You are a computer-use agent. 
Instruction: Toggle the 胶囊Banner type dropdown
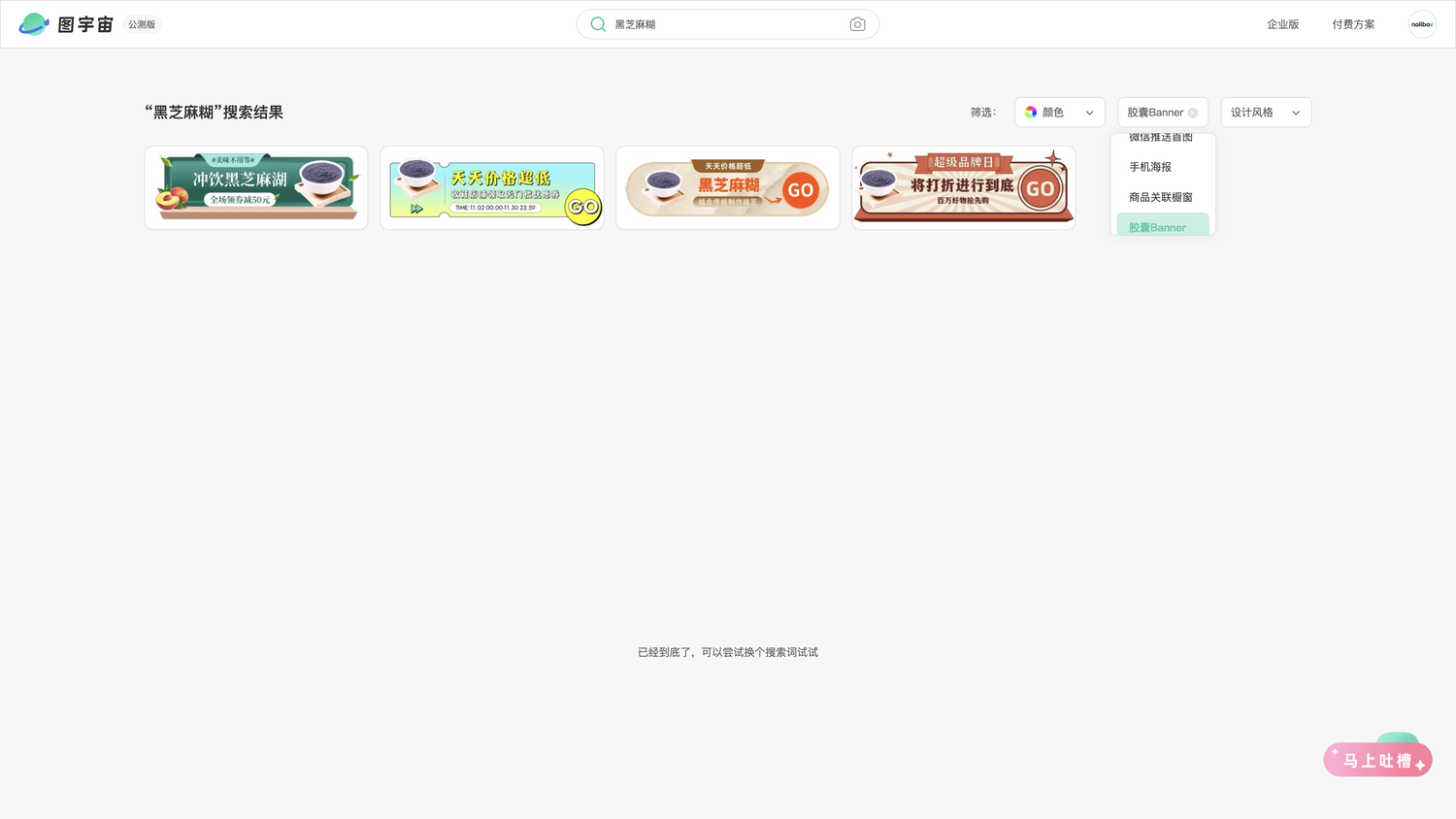1163,113
